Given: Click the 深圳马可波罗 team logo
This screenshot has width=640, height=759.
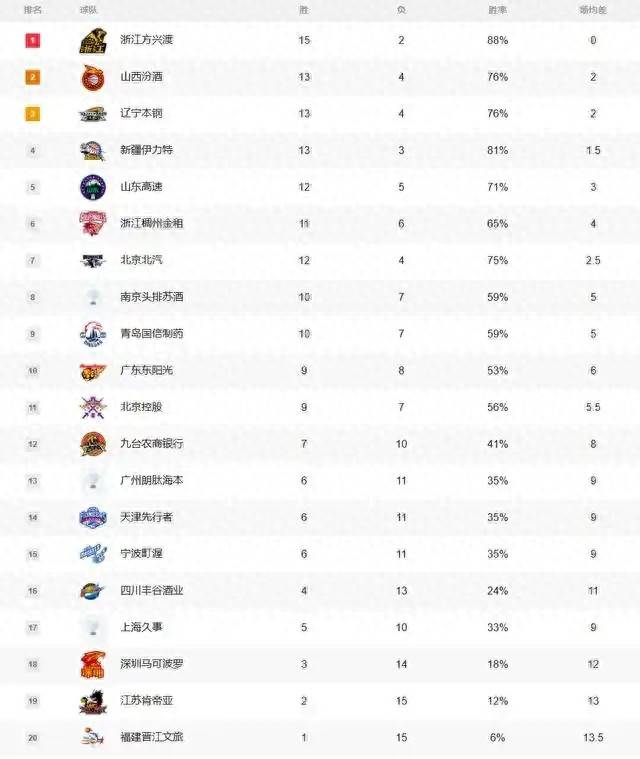Looking at the screenshot, I should tap(92, 664).
